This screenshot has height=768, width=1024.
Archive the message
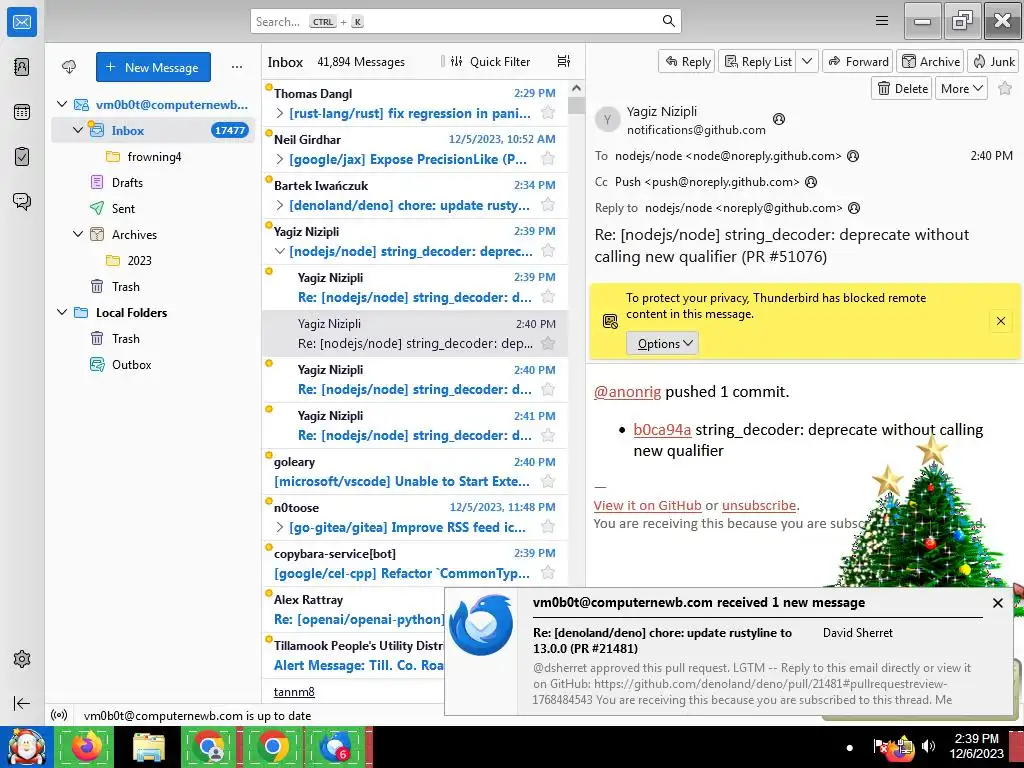click(931, 61)
